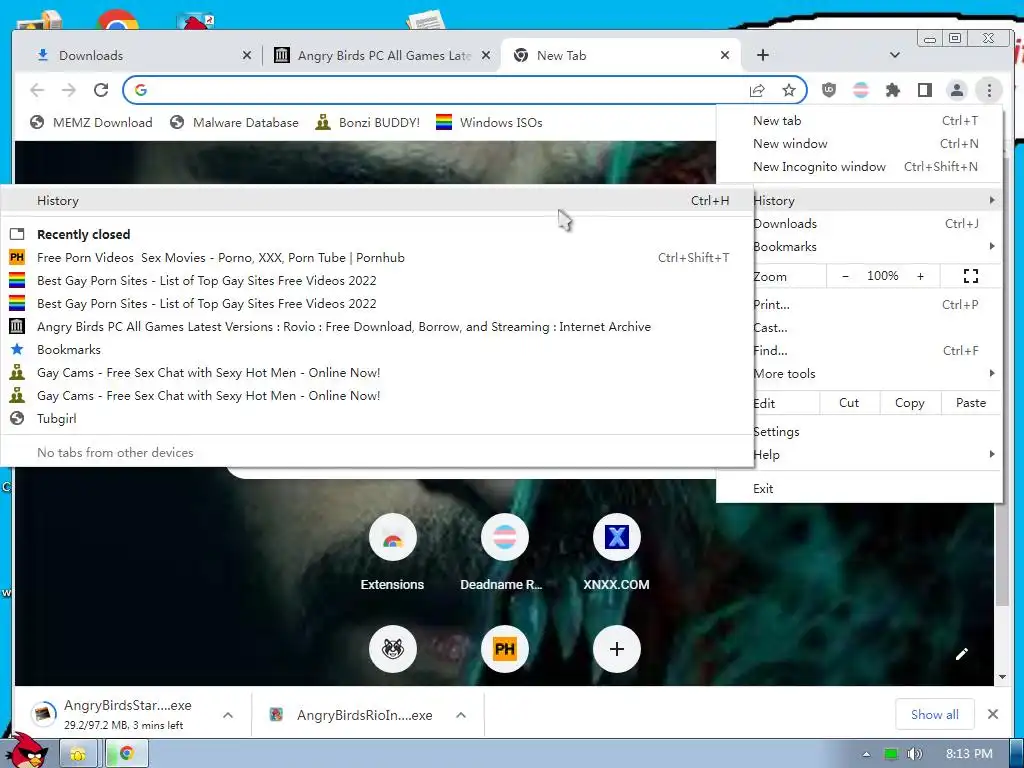Open a new tab with plus button
The height and width of the screenshot is (768, 1024).
[763, 56]
